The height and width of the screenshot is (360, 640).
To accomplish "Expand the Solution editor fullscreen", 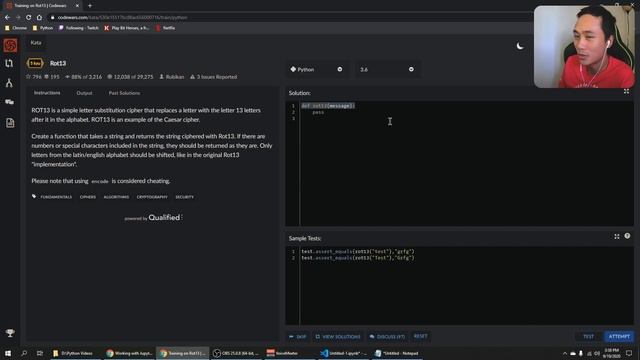I will [626, 91].
